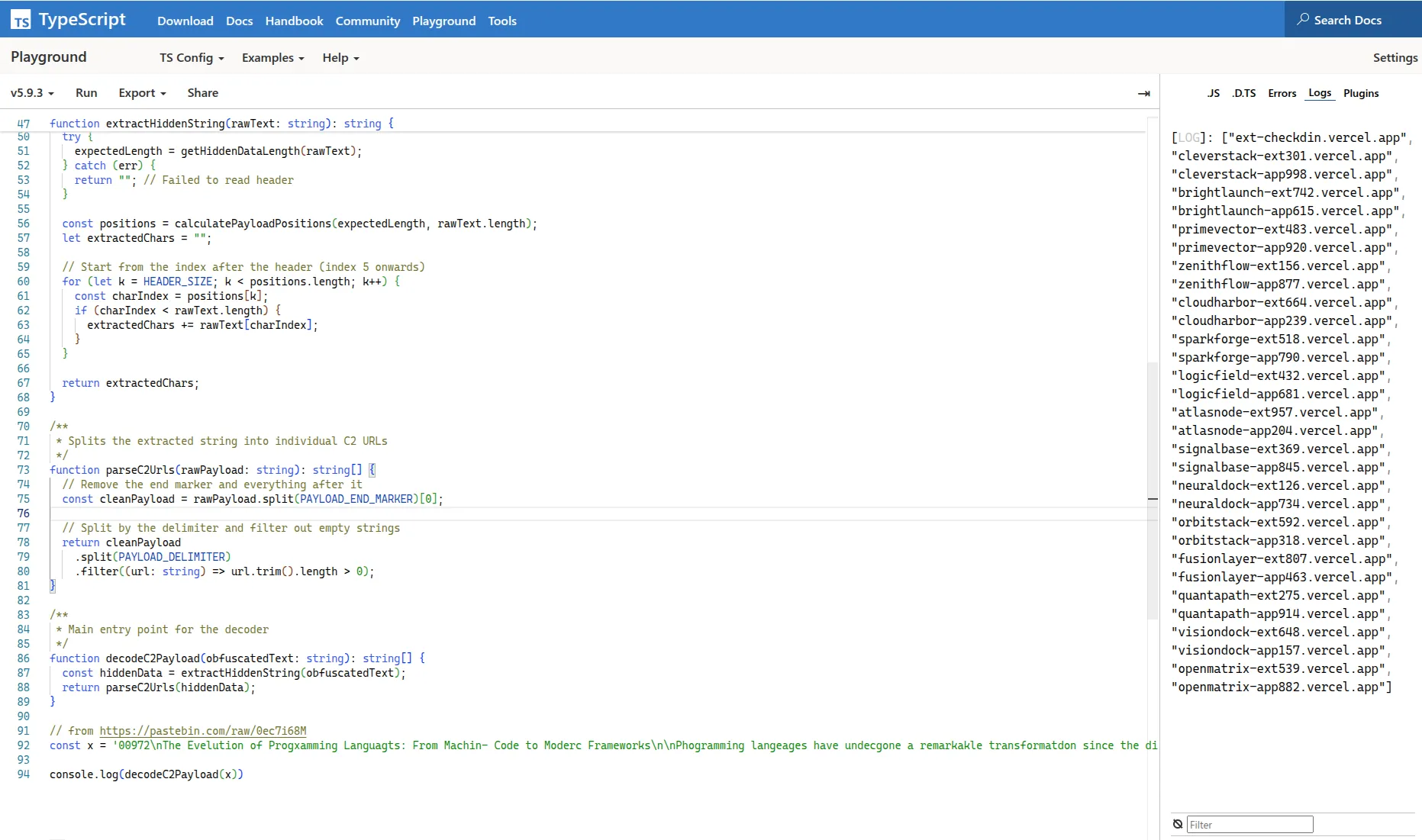This screenshot has width=1422, height=840.
Task: Open the Export dropdown
Action: point(140,92)
